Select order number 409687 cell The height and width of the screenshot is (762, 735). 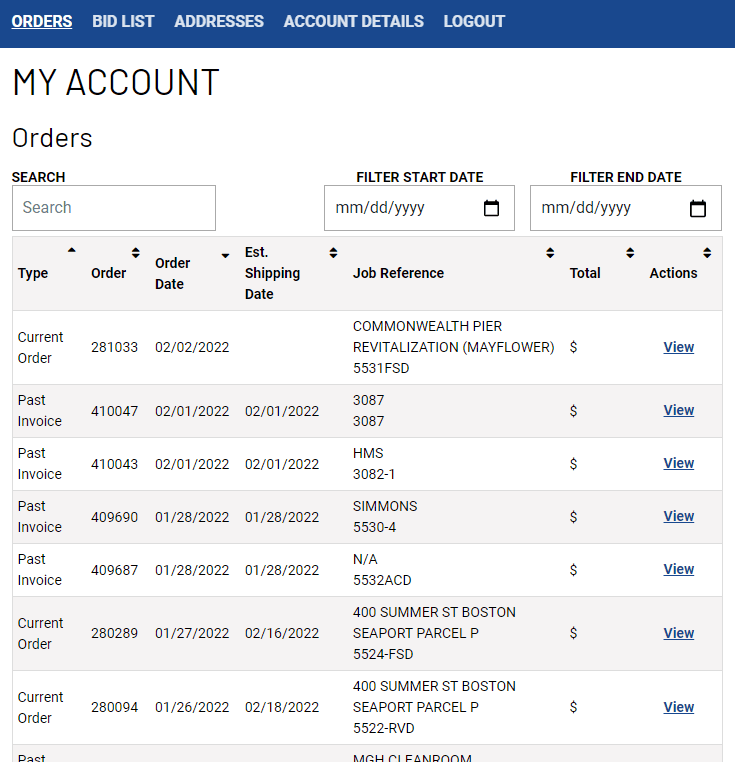pos(114,570)
